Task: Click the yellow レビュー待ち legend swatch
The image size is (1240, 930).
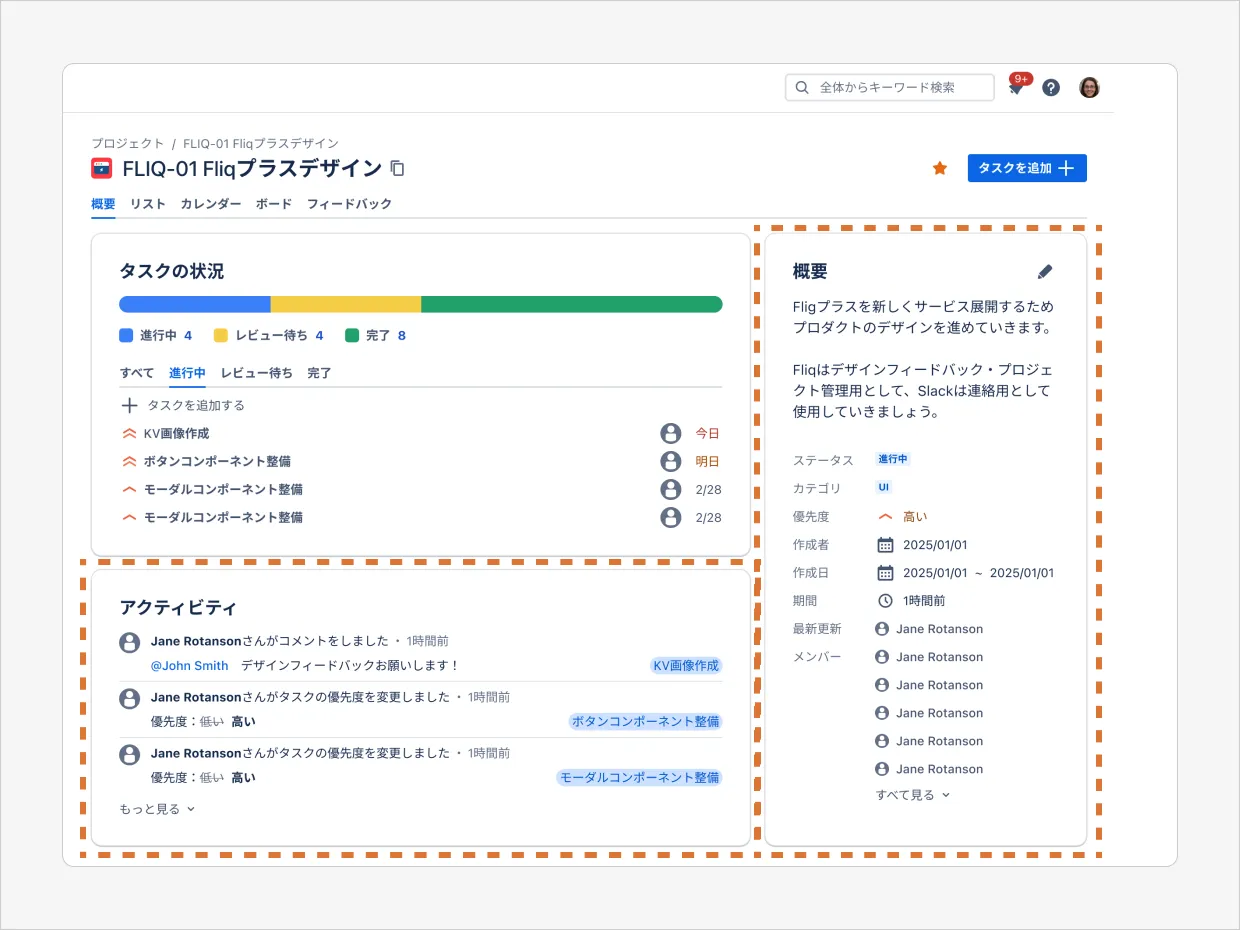Action: (221, 335)
